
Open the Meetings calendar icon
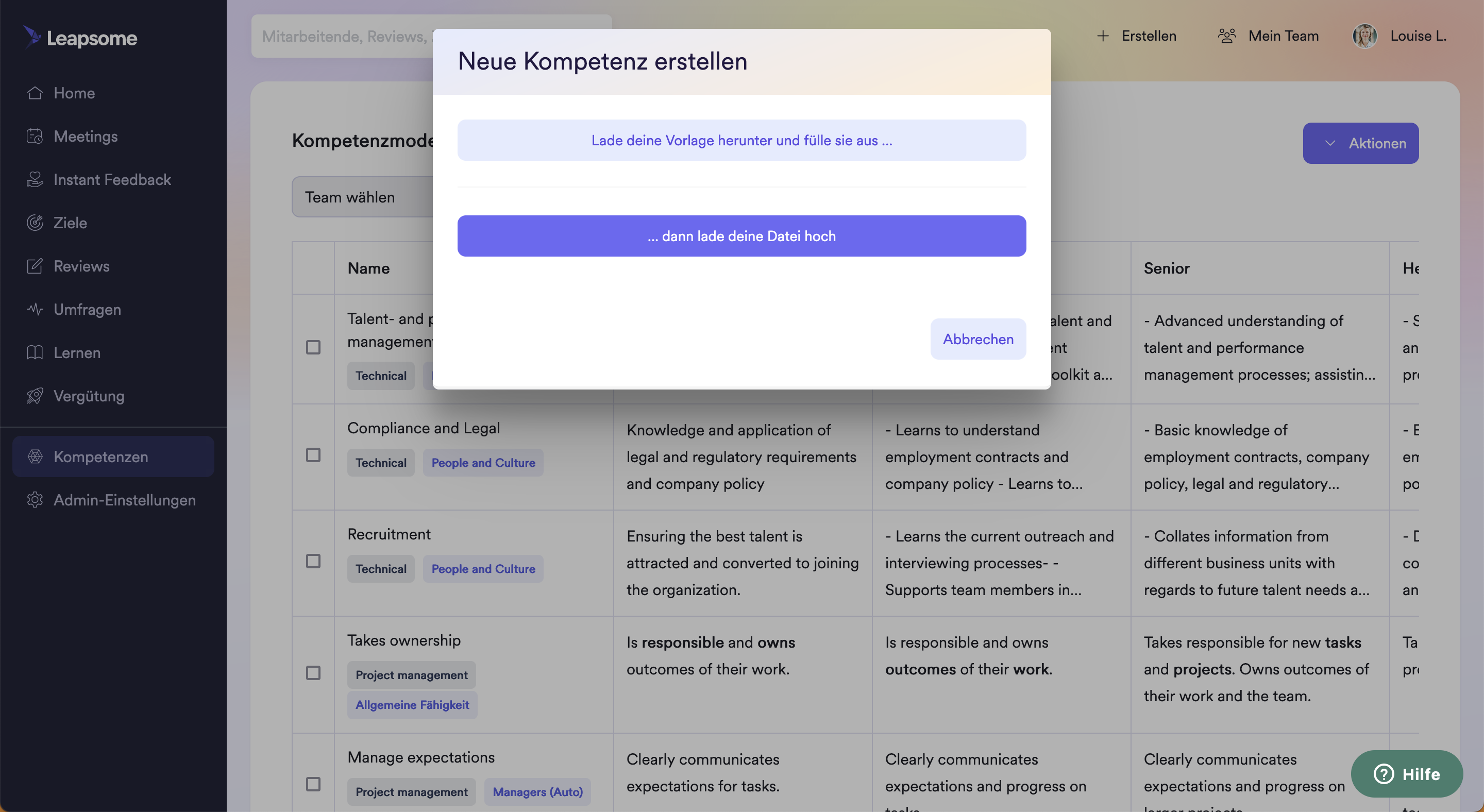35,137
